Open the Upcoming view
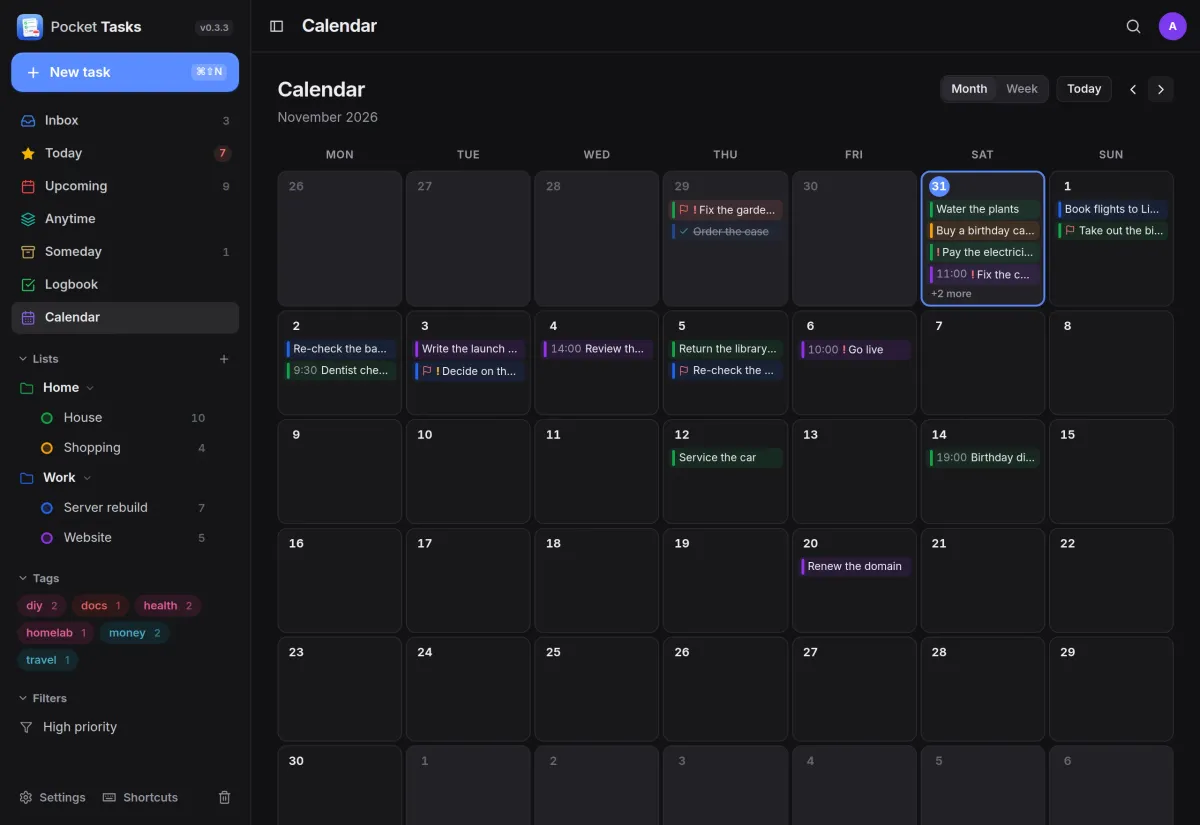Screen dimensions: 1200x825 (125, 186)
